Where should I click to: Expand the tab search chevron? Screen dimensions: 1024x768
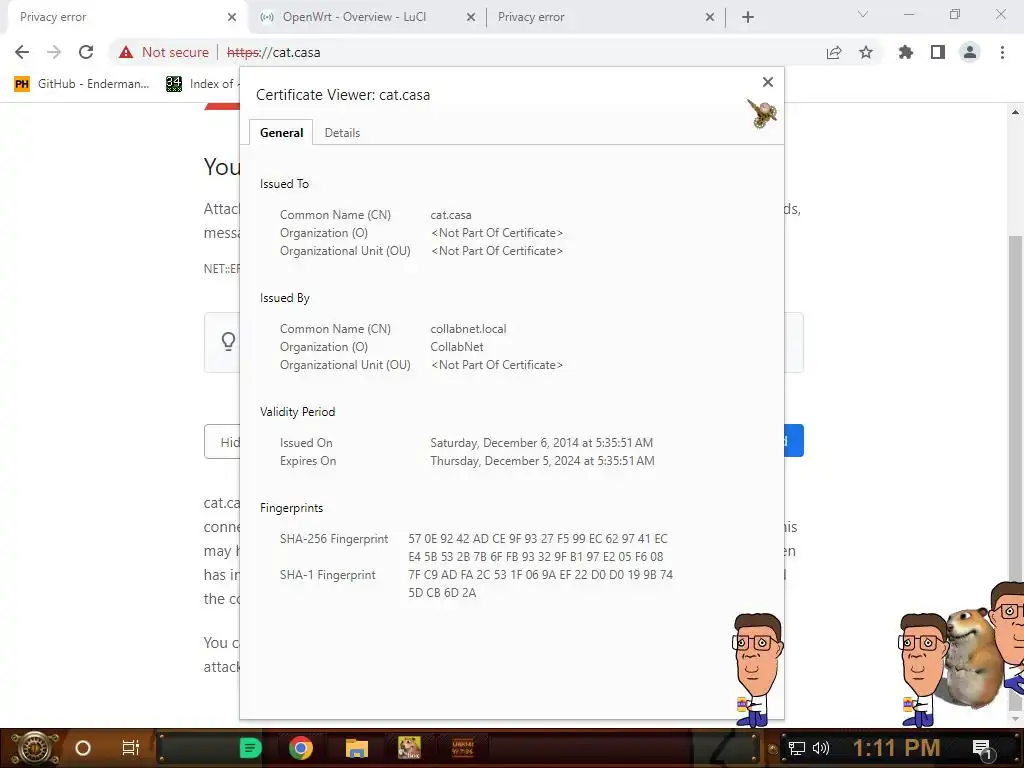pyautogui.click(x=863, y=14)
